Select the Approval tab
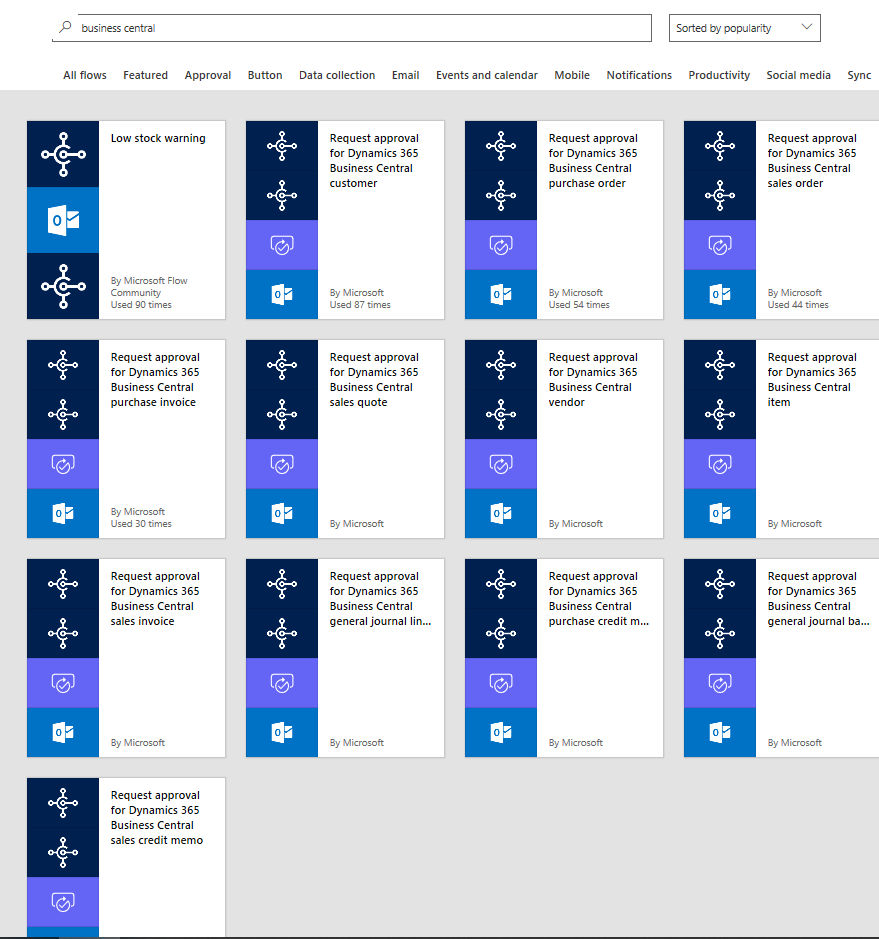This screenshot has height=939, width=879. click(x=208, y=75)
